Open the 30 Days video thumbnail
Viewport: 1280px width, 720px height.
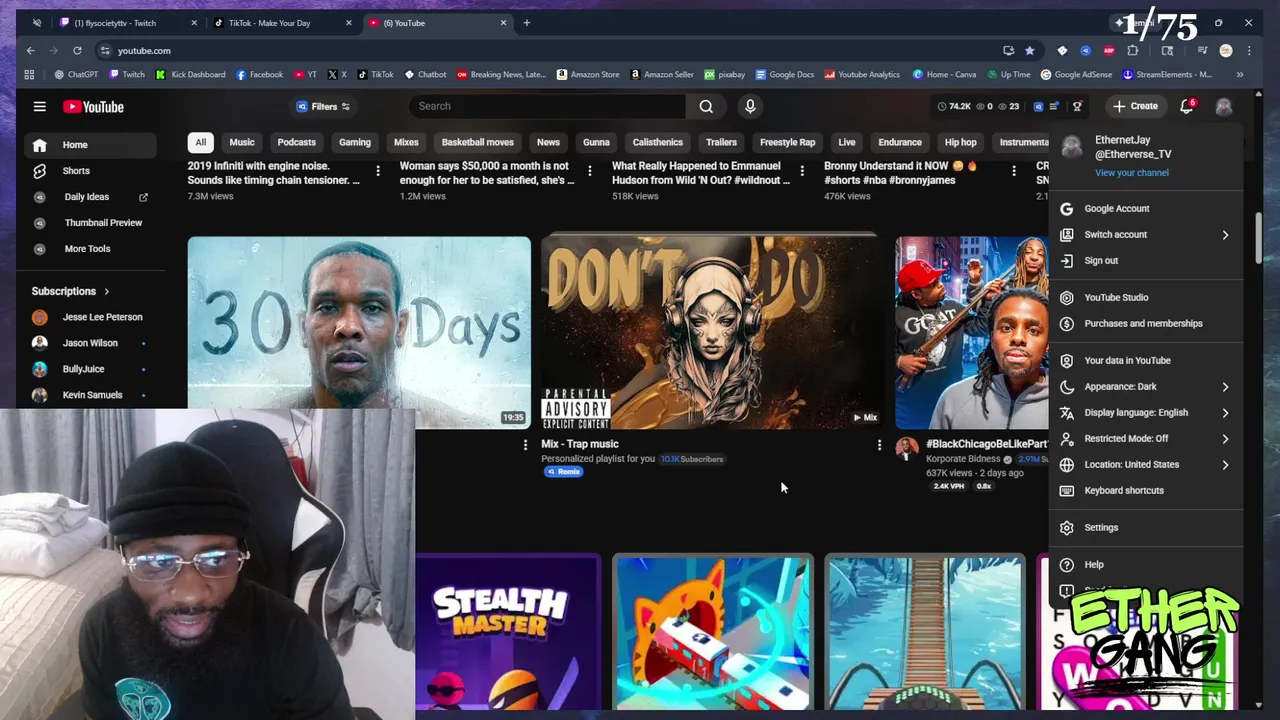(359, 333)
